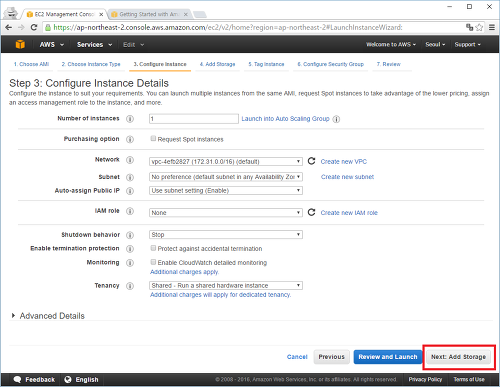The height and width of the screenshot is (387, 500).
Task: Close the Getting Started tab
Action: tap(186, 14)
